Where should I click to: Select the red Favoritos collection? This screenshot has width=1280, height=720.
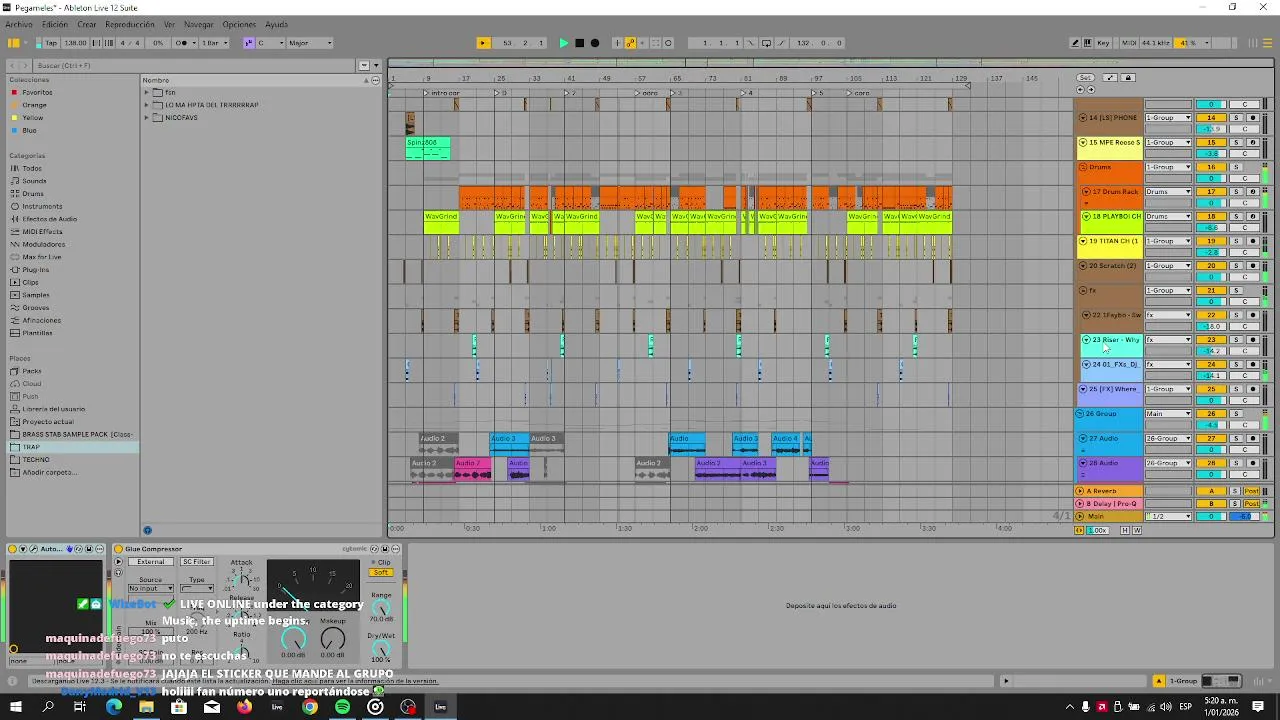tap(37, 92)
